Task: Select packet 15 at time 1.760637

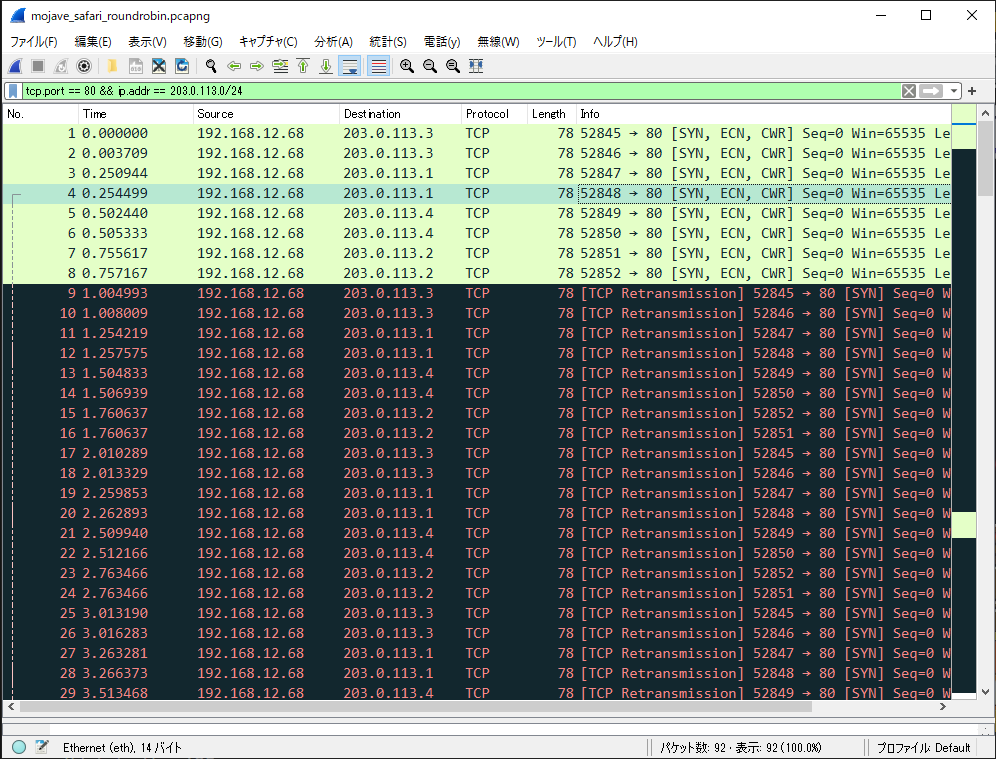Action: coord(476,413)
